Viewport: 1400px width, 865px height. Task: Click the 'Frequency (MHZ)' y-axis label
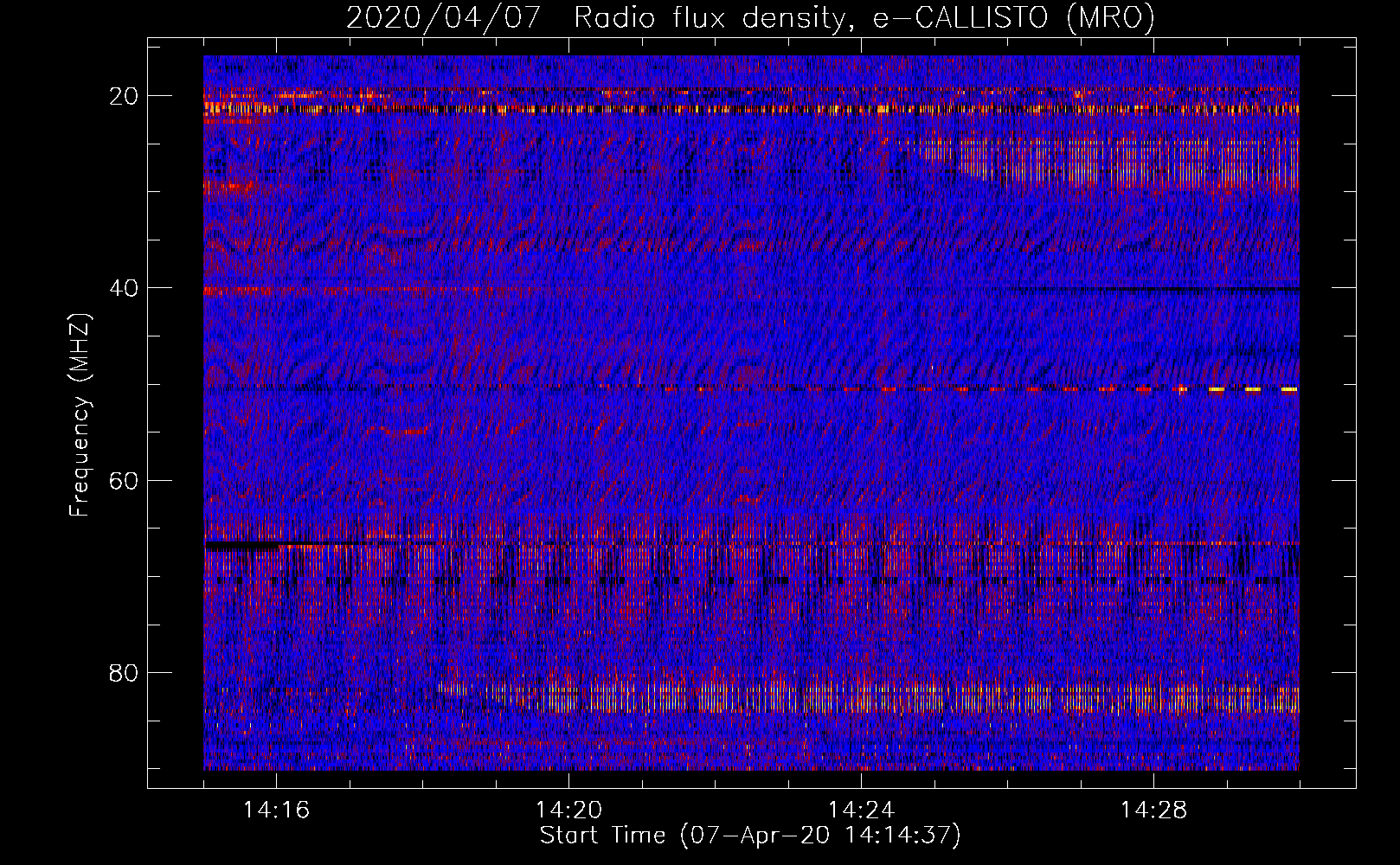coord(80,414)
